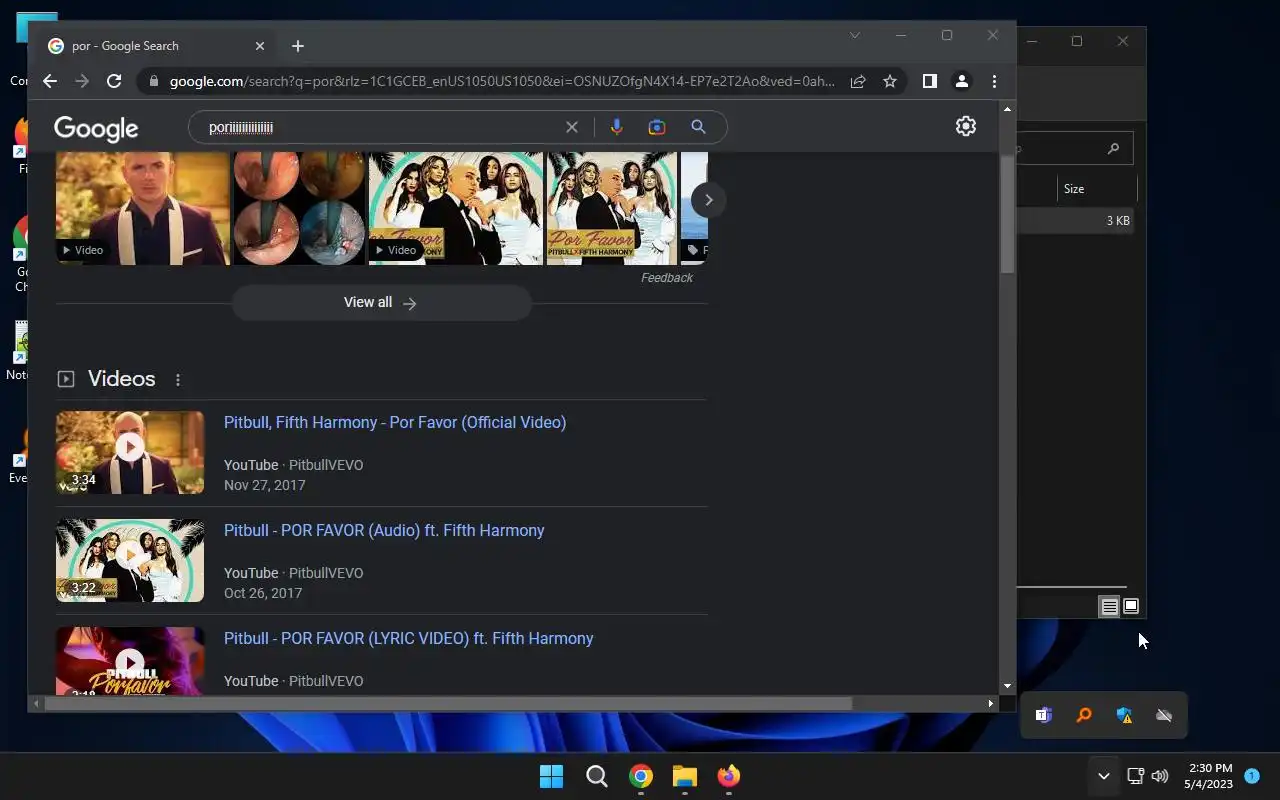Image resolution: width=1280 pixels, height=800 pixels.
Task: Open a new Chrome tab
Action: 298,46
